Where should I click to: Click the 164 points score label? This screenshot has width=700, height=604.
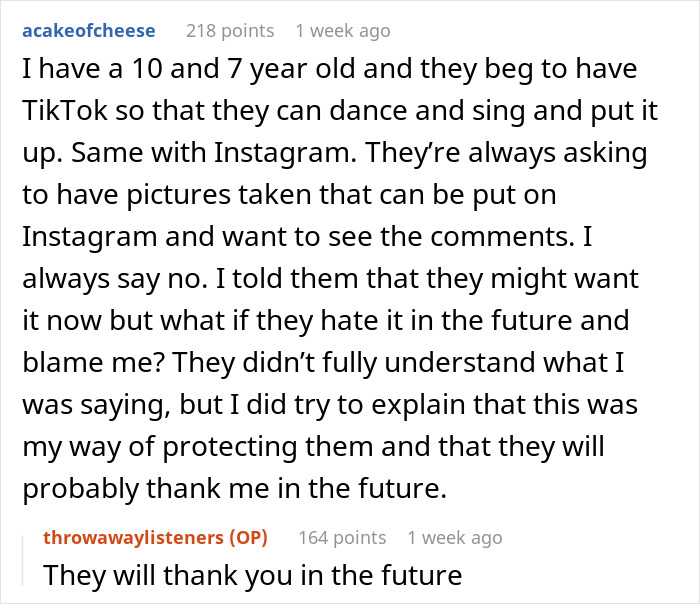tap(342, 538)
